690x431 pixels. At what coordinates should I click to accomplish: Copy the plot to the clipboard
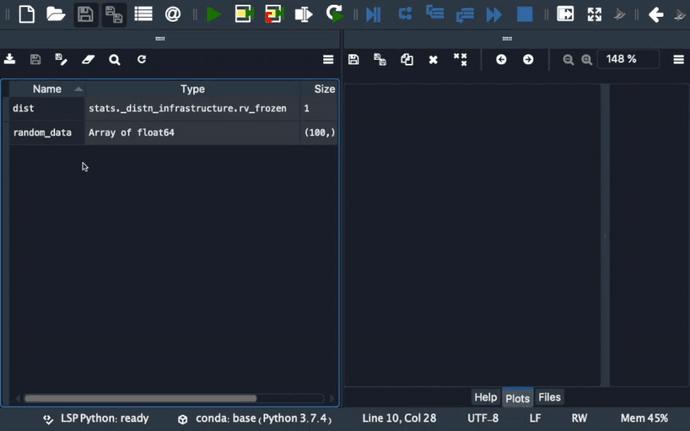pyautogui.click(x=407, y=59)
